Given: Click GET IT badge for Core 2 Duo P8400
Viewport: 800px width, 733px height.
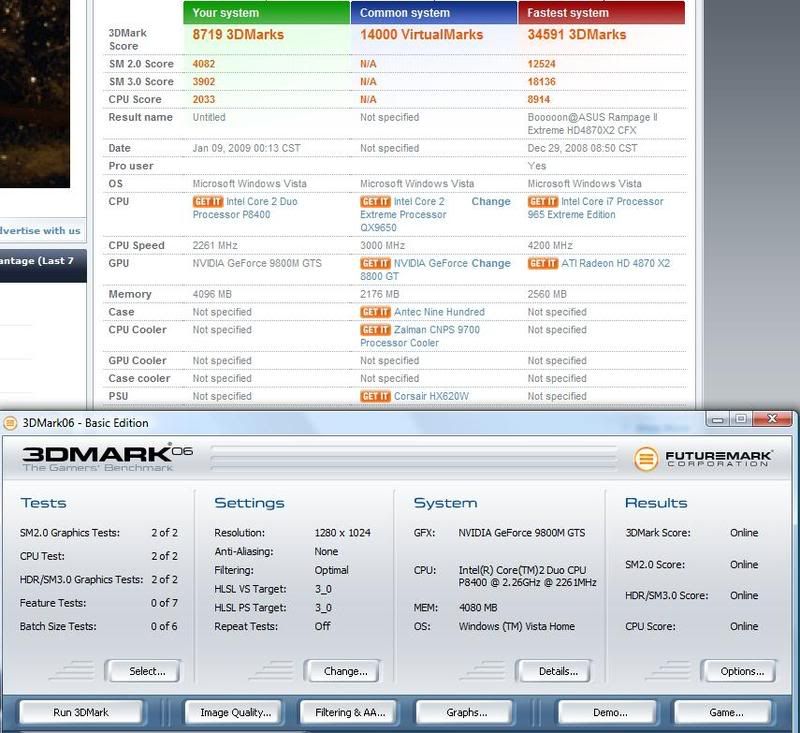Looking at the screenshot, I should click(208, 201).
